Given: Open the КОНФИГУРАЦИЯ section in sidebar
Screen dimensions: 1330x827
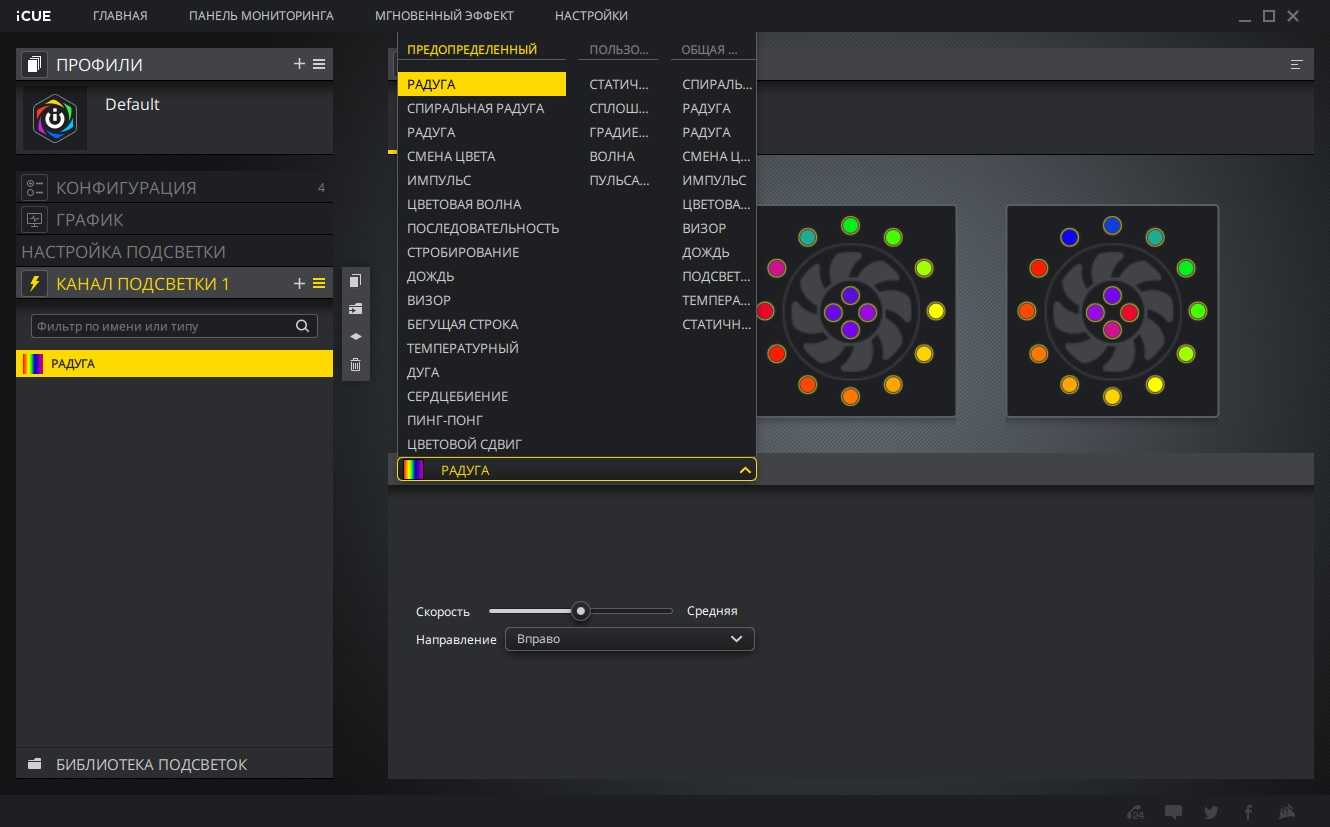Looking at the screenshot, I should (x=126, y=188).
